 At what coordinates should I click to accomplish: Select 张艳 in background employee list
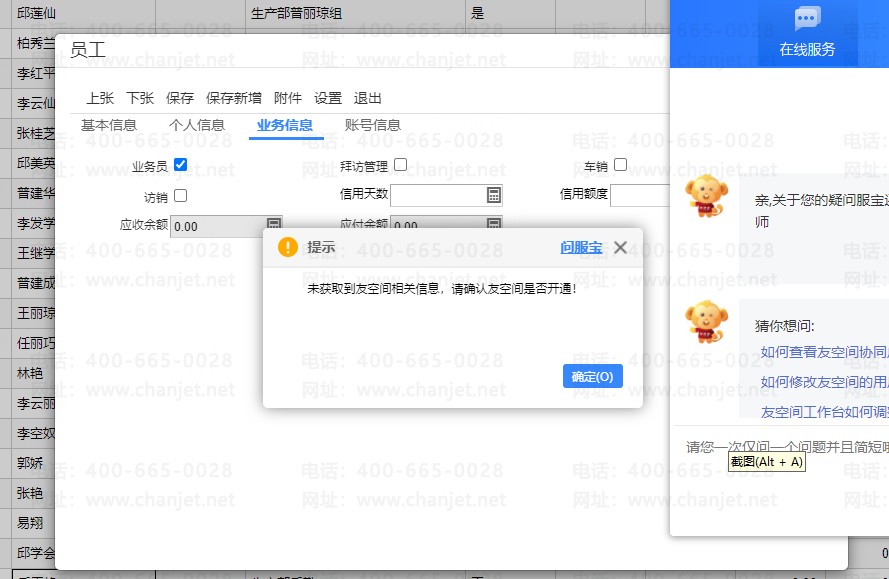[30, 493]
